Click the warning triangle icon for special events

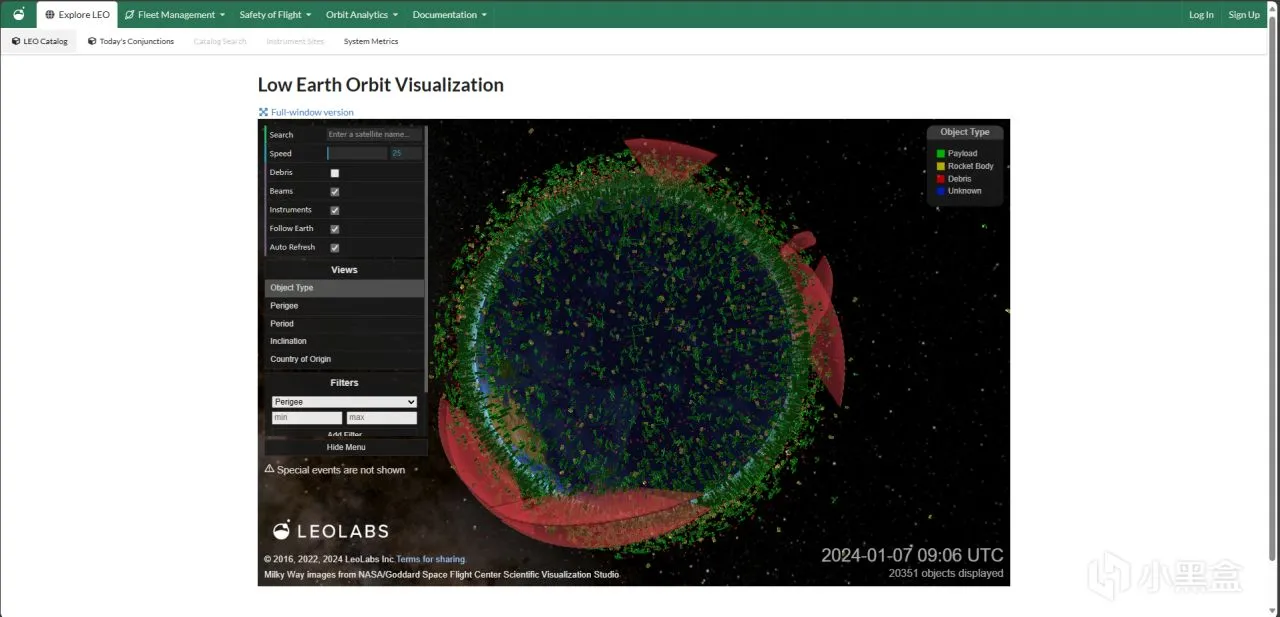[x=269, y=469]
